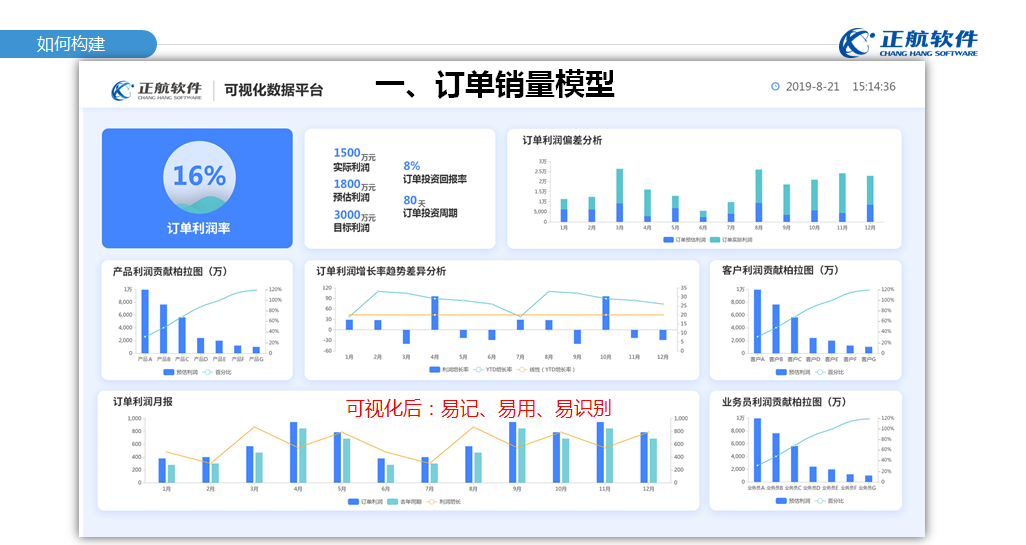Click the 16% circular profit gauge
Viewport: 1026px width, 545px height.
pos(199,177)
